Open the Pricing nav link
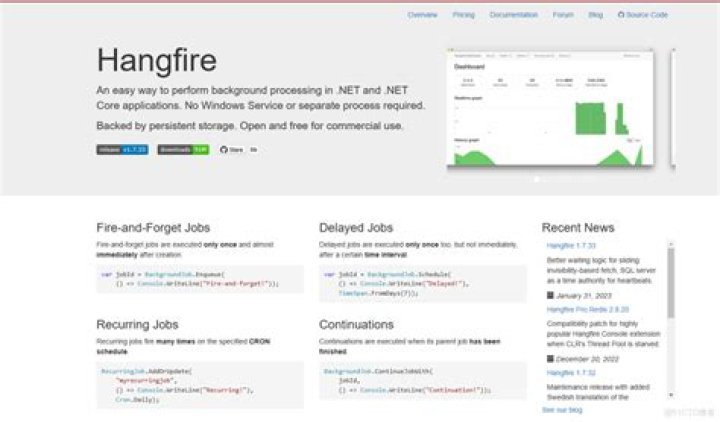The width and height of the screenshot is (720, 422). tap(463, 15)
